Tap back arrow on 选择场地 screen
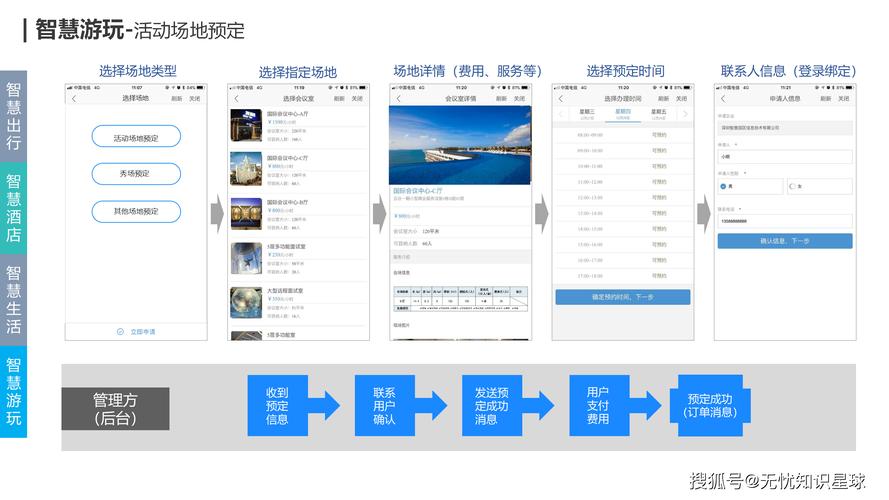This screenshot has width=889, height=500. point(73,99)
